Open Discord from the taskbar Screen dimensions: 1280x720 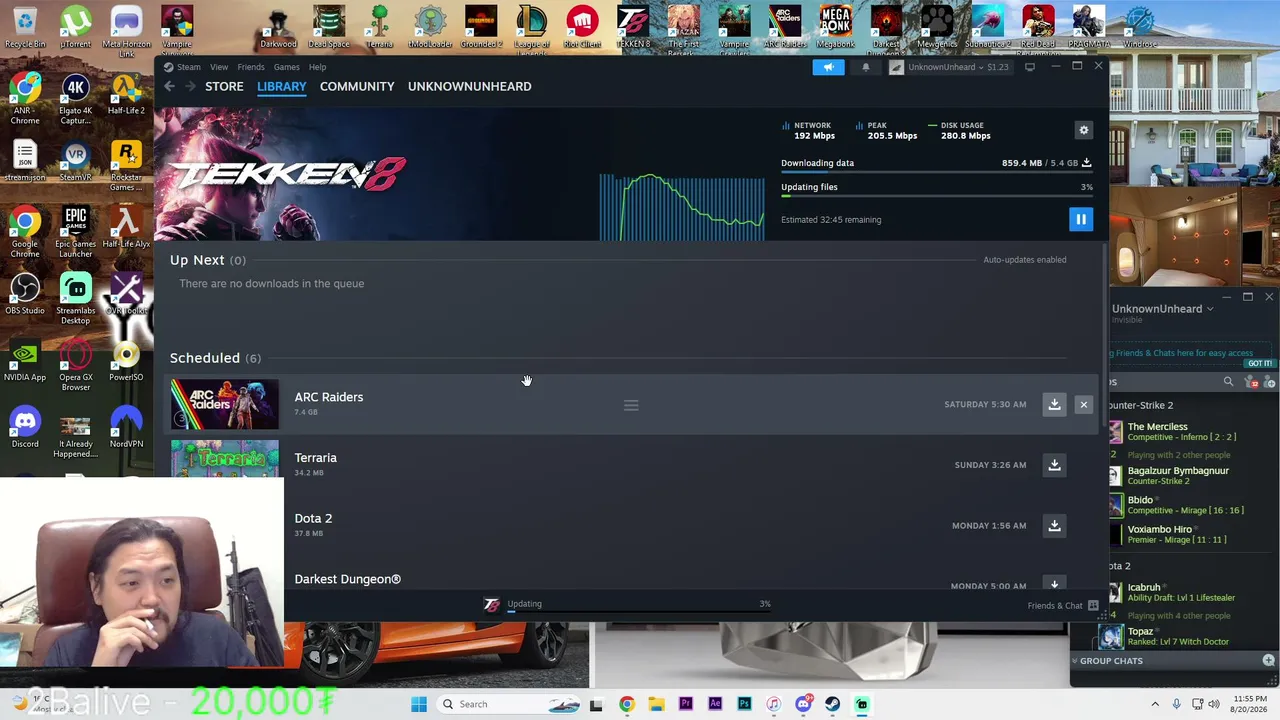click(803, 704)
